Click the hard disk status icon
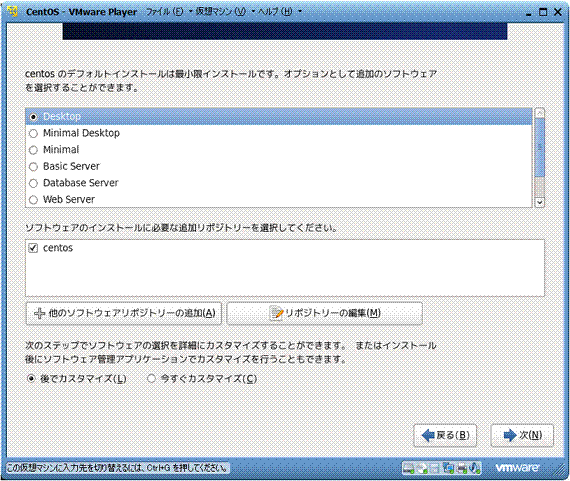Screen dimensions: 570x481 point(409,468)
